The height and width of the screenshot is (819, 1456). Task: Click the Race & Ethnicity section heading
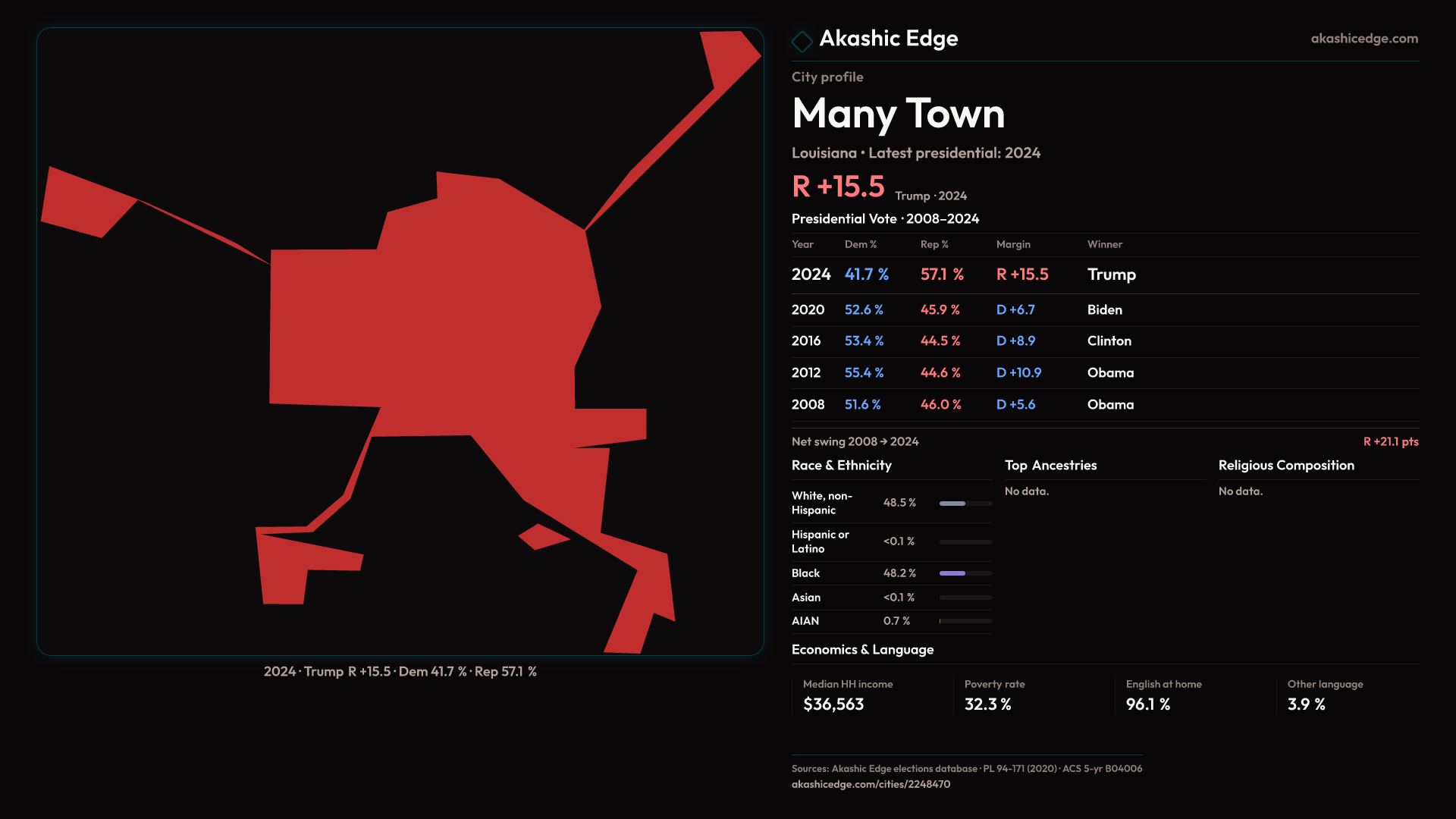point(841,466)
